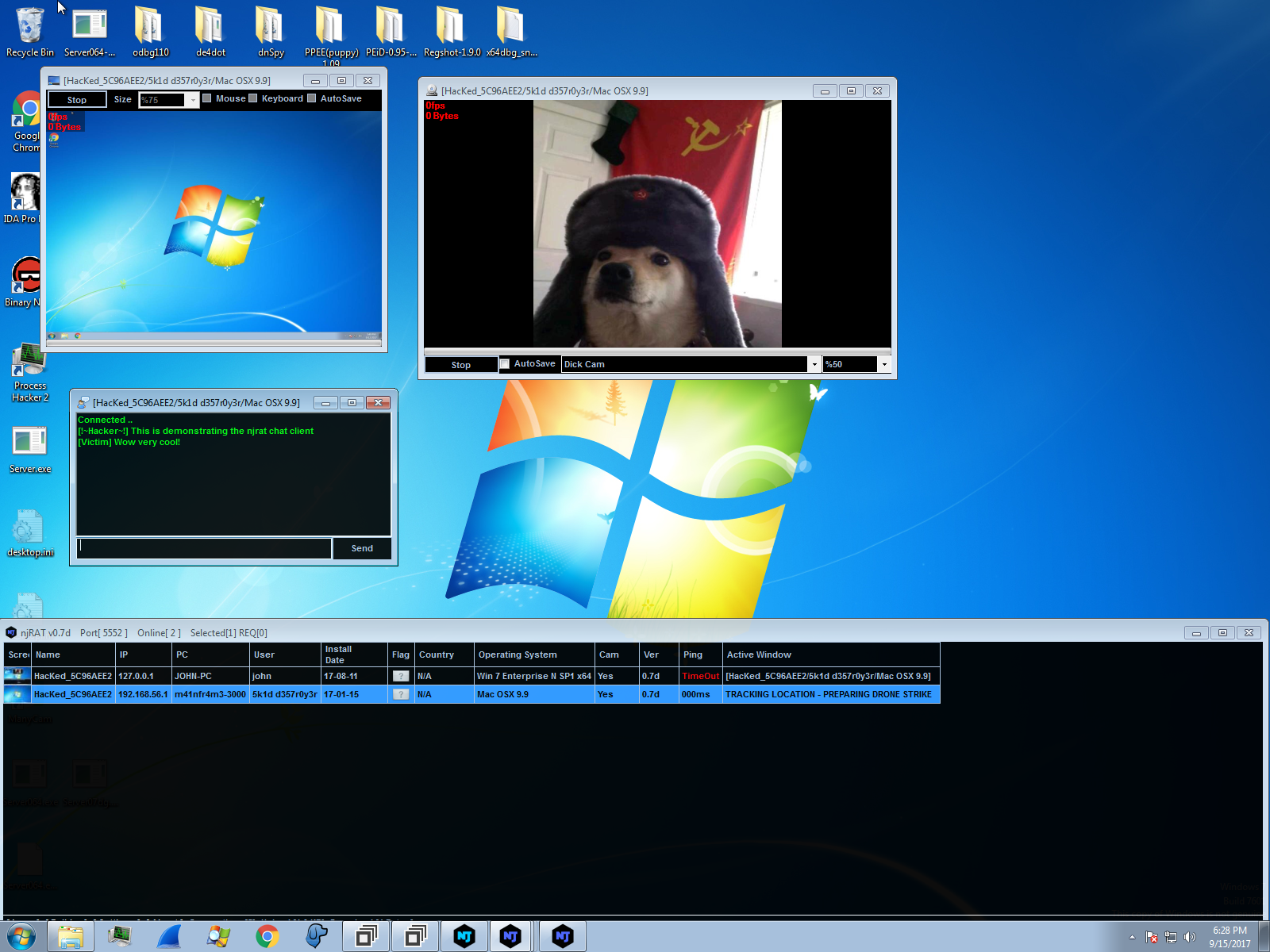The width and height of the screenshot is (1270, 952).
Task: Select the Process Hacker 2 desktop shortcut
Action: [x=30, y=373]
